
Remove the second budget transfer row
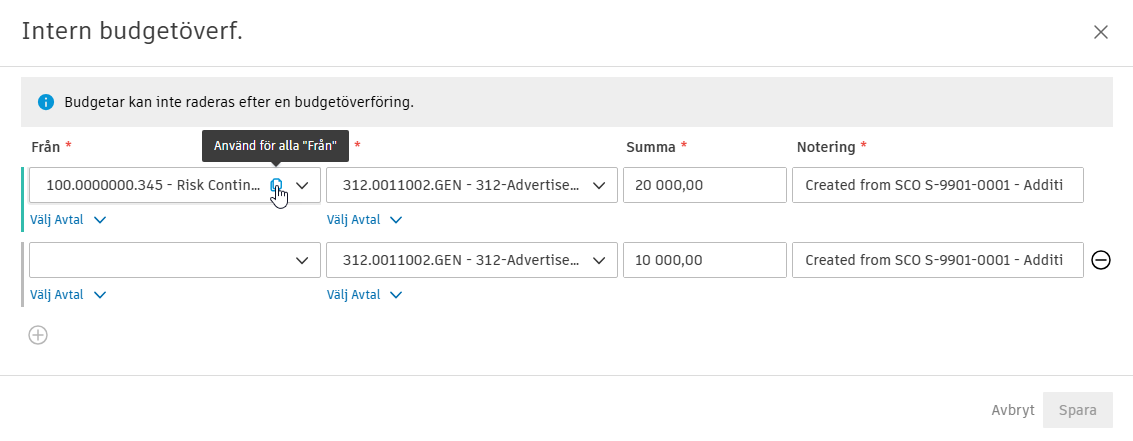(1100, 260)
